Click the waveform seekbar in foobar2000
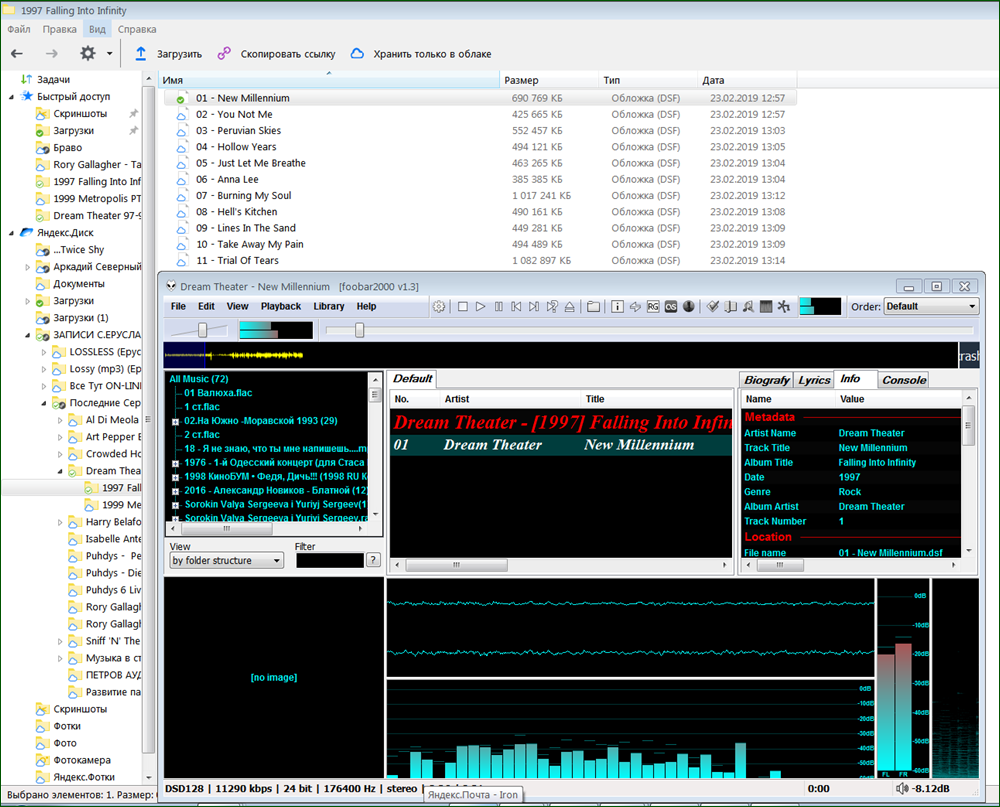The image size is (1000, 807). pos(561,355)
